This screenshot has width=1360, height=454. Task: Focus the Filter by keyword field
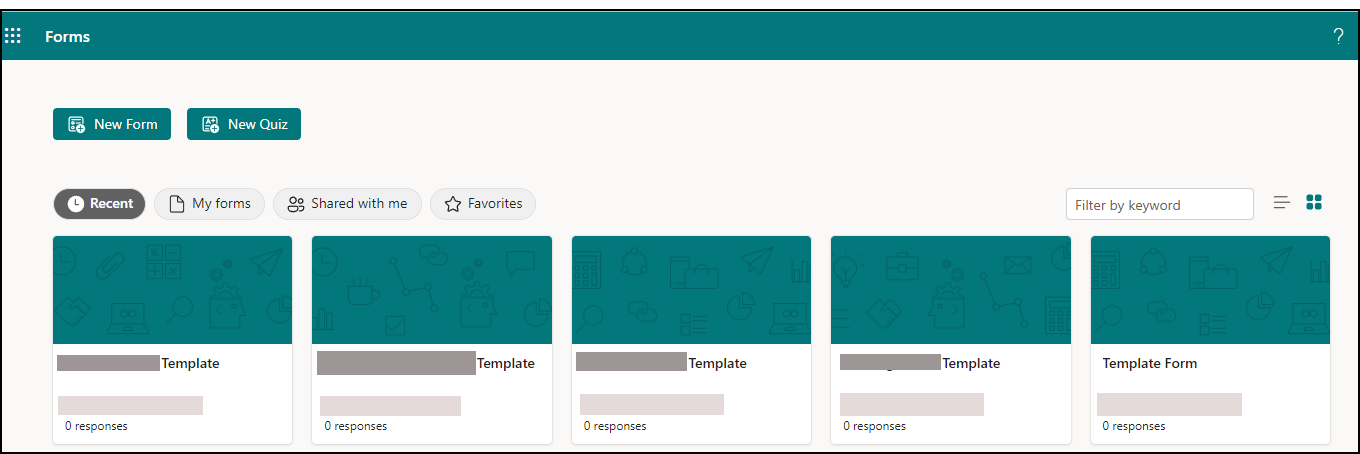click(1159, 204)
